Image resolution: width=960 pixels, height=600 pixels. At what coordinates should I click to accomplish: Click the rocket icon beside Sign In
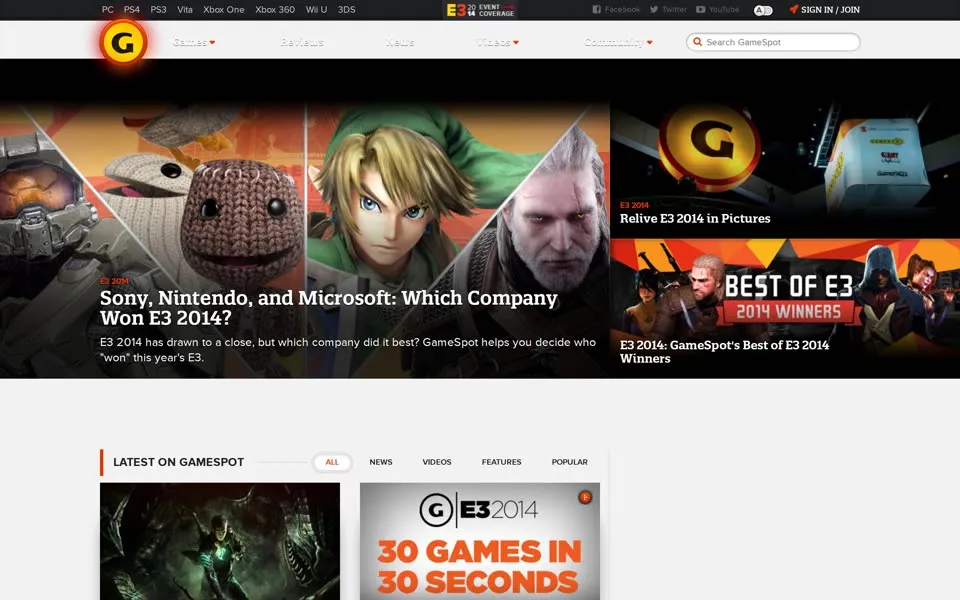point(793,9)
